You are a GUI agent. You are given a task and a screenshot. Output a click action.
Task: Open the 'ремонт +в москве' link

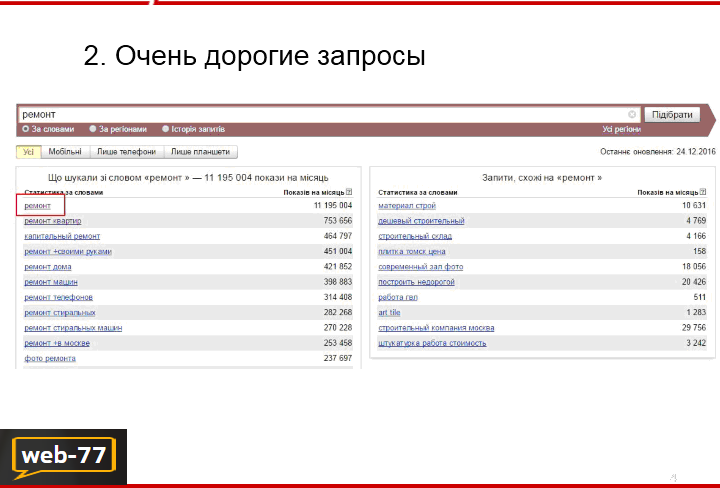[57, 343]
